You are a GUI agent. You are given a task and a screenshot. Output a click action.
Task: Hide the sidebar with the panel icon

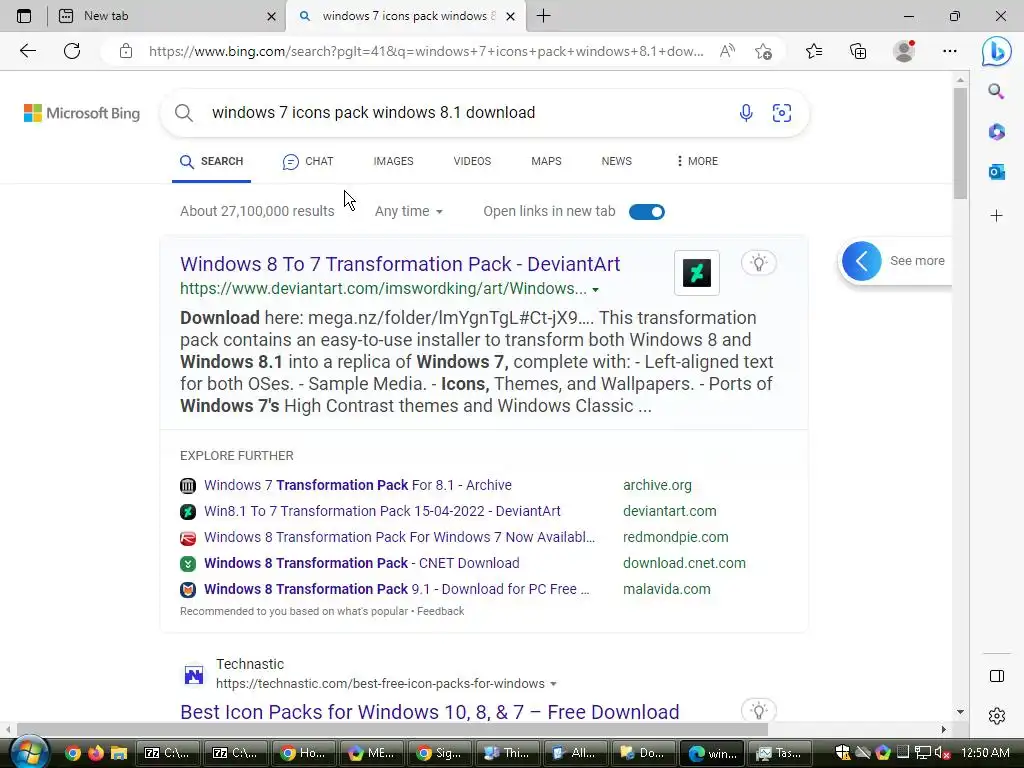pos(997,676)
